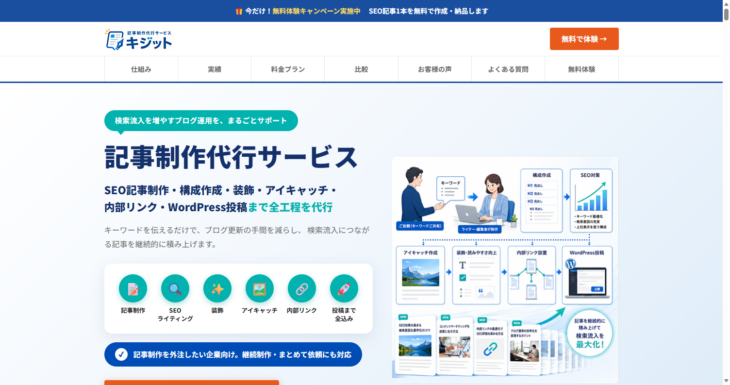Click the vertical scrollbar thumb
Viewport: 730px width, 385px height.
(726, 14)
